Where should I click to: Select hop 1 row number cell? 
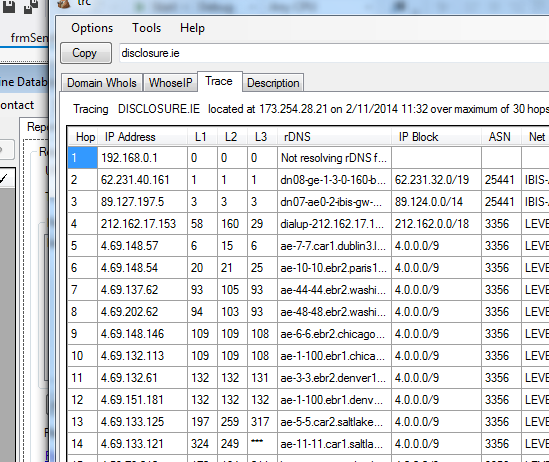pos(83,158)
